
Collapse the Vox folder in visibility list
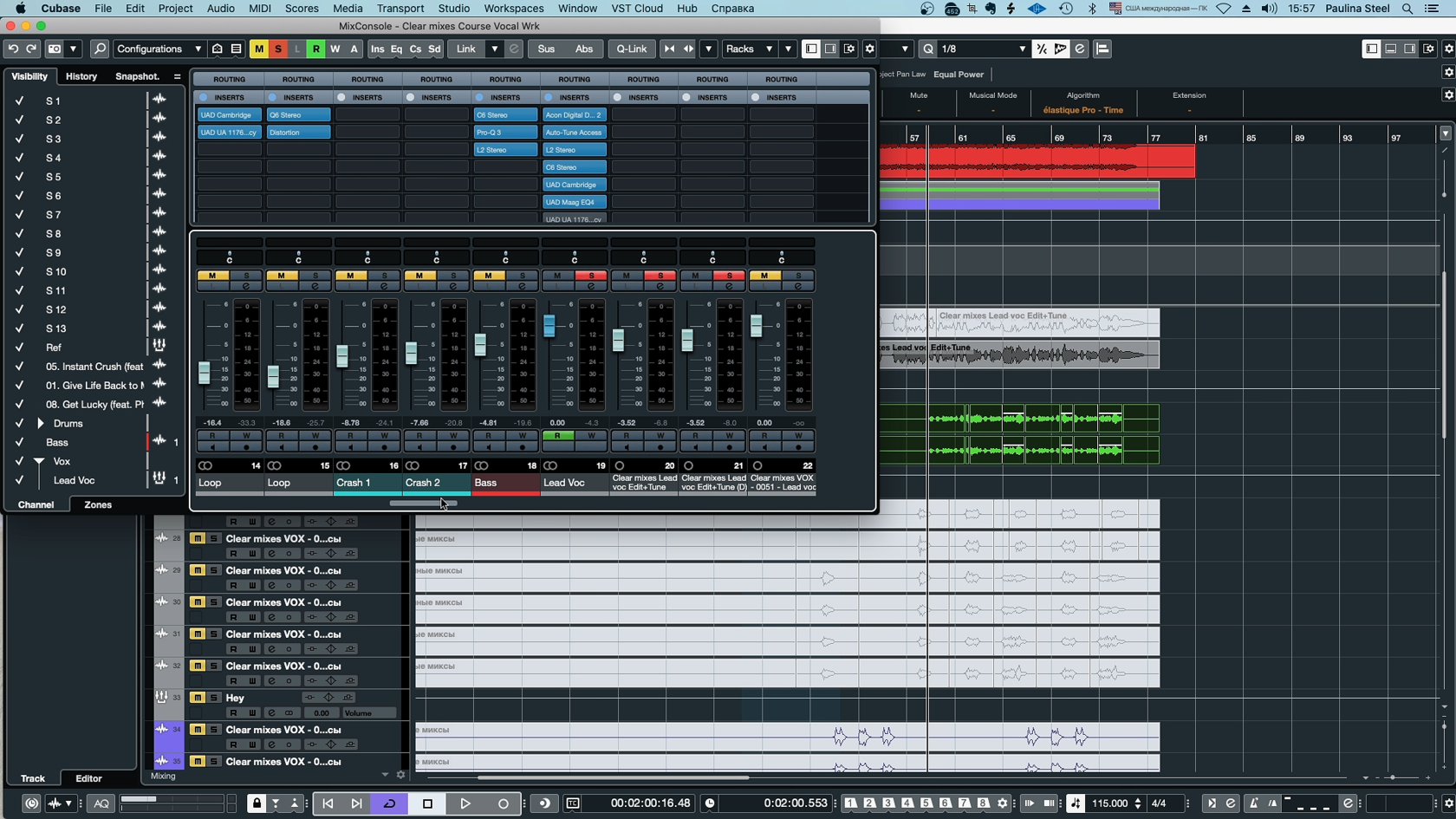pyautogui.click(x=39, y=462)
